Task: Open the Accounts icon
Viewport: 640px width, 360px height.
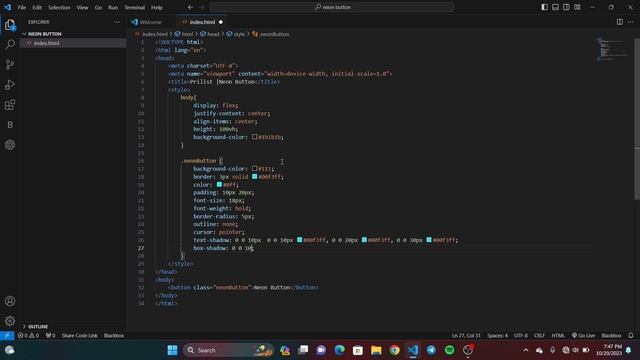Action: pyautogui.click(x=10, y=301)
